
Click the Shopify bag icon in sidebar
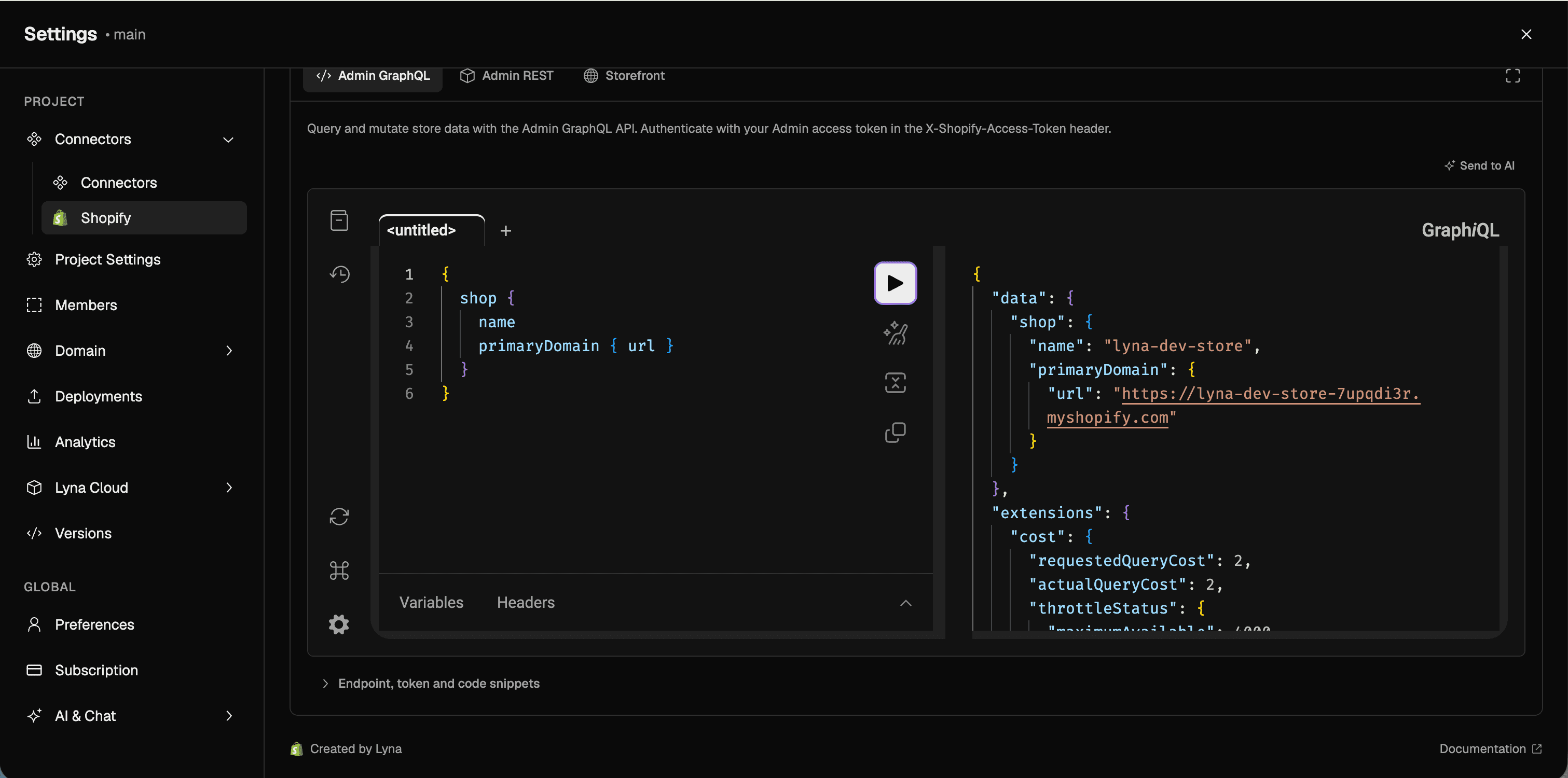coord(60,218)
